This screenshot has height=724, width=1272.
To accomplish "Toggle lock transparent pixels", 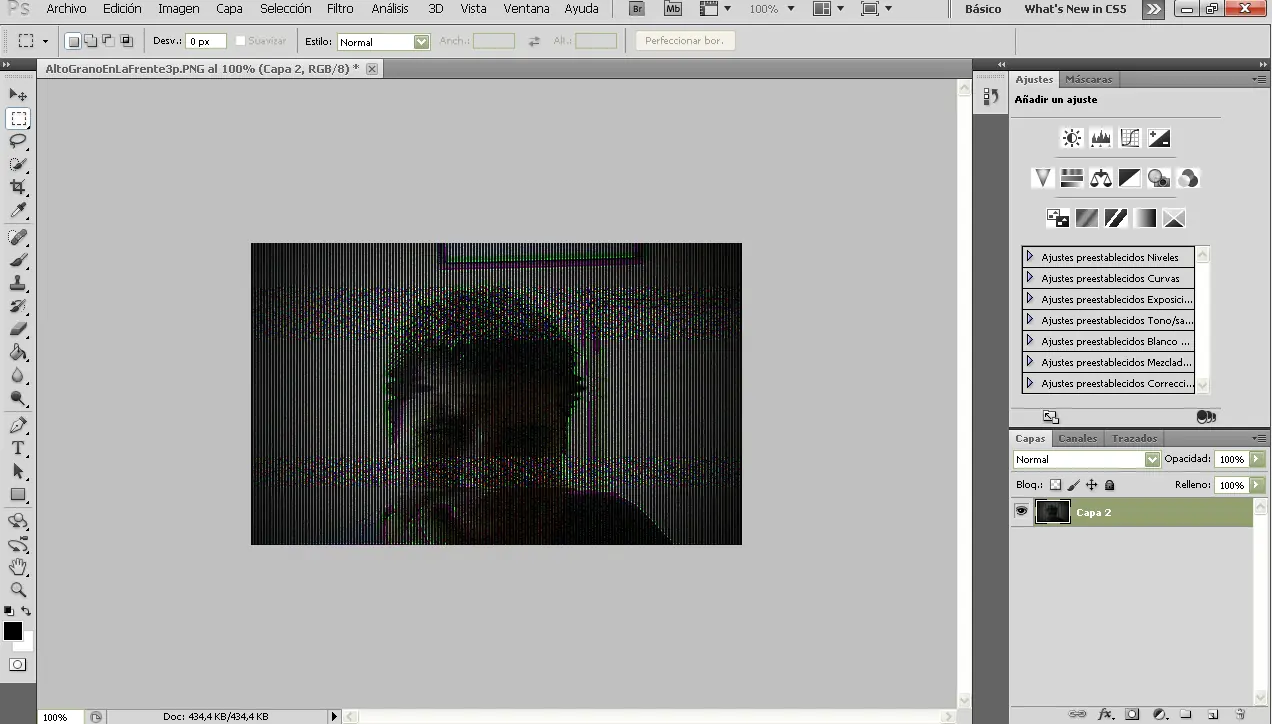I will click(x=1055, y=485).
